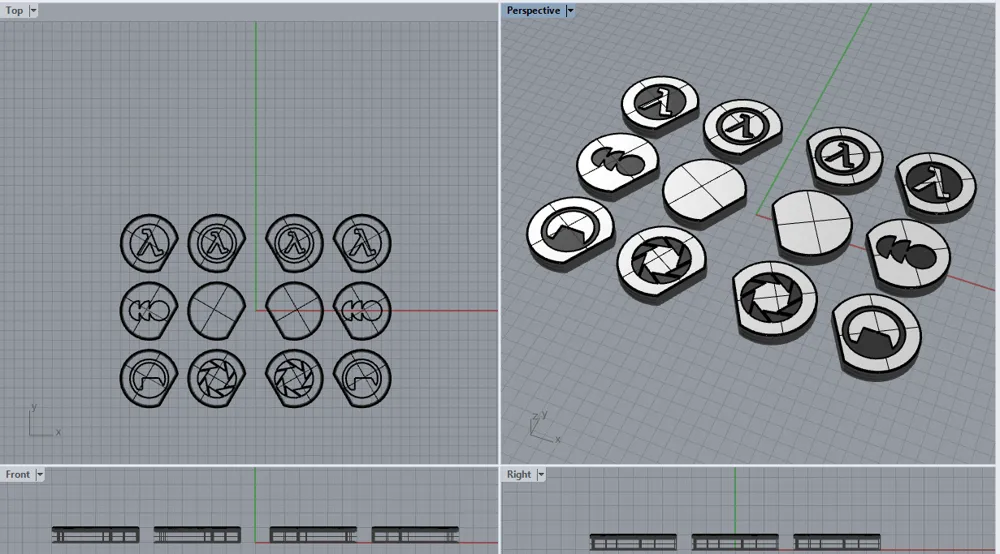Select Combine token in Perspective's right group
1000x554 pixels.
pyautogui.click(x=908, y=256)
